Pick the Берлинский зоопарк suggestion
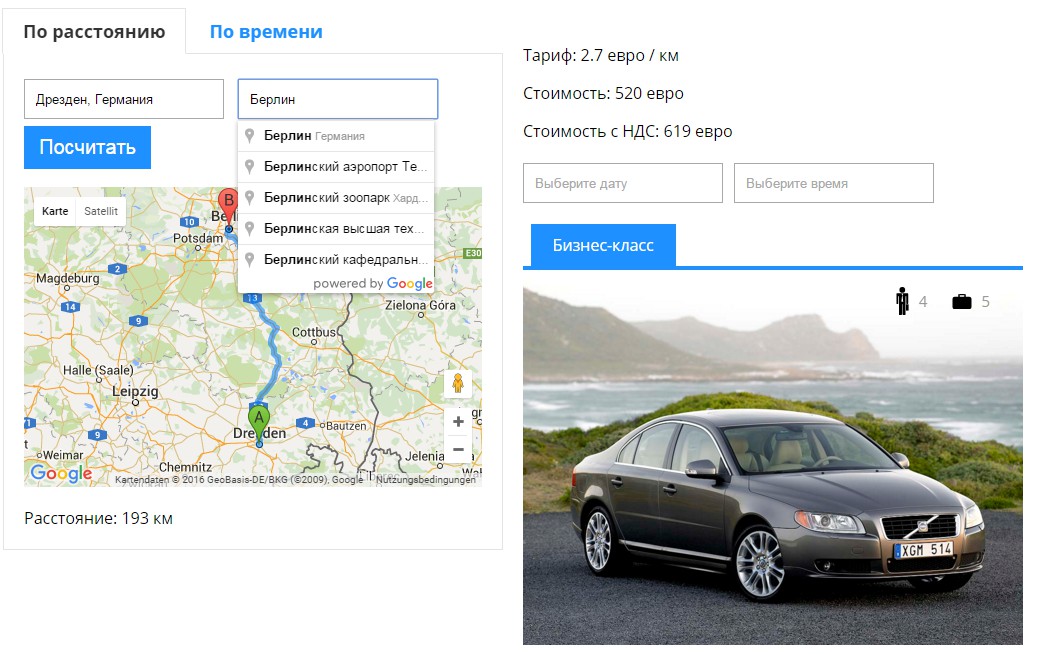Screen dimensions: 1038x654 336,197
